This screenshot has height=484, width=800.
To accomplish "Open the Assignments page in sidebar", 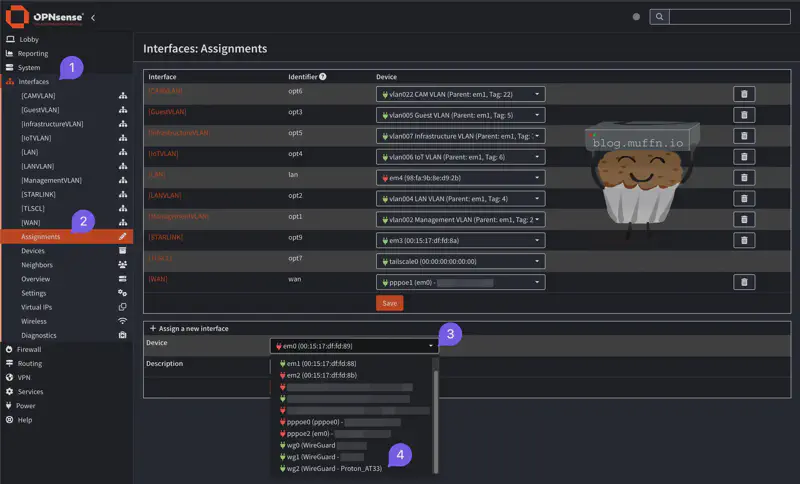I will 41,237.
